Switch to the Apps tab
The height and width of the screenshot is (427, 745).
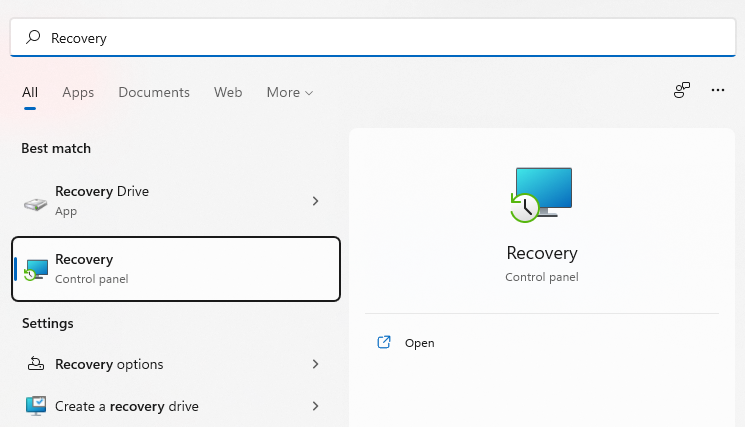(x=78, y=92)
